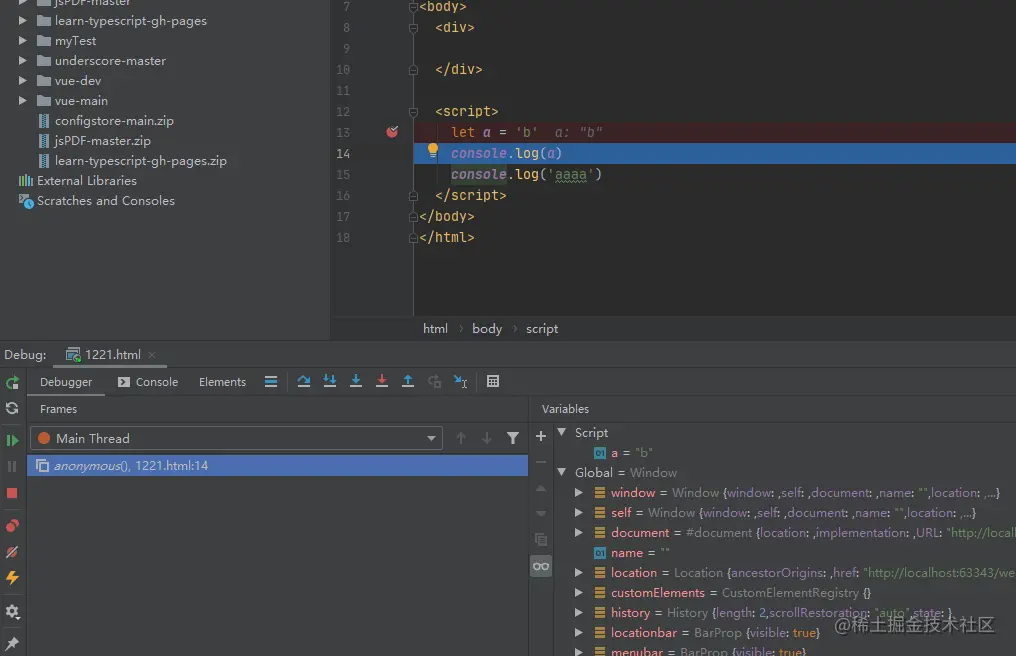1016x656 pixels.
Task: Expand the vue-dev folder
Action: tap(23, 81)
